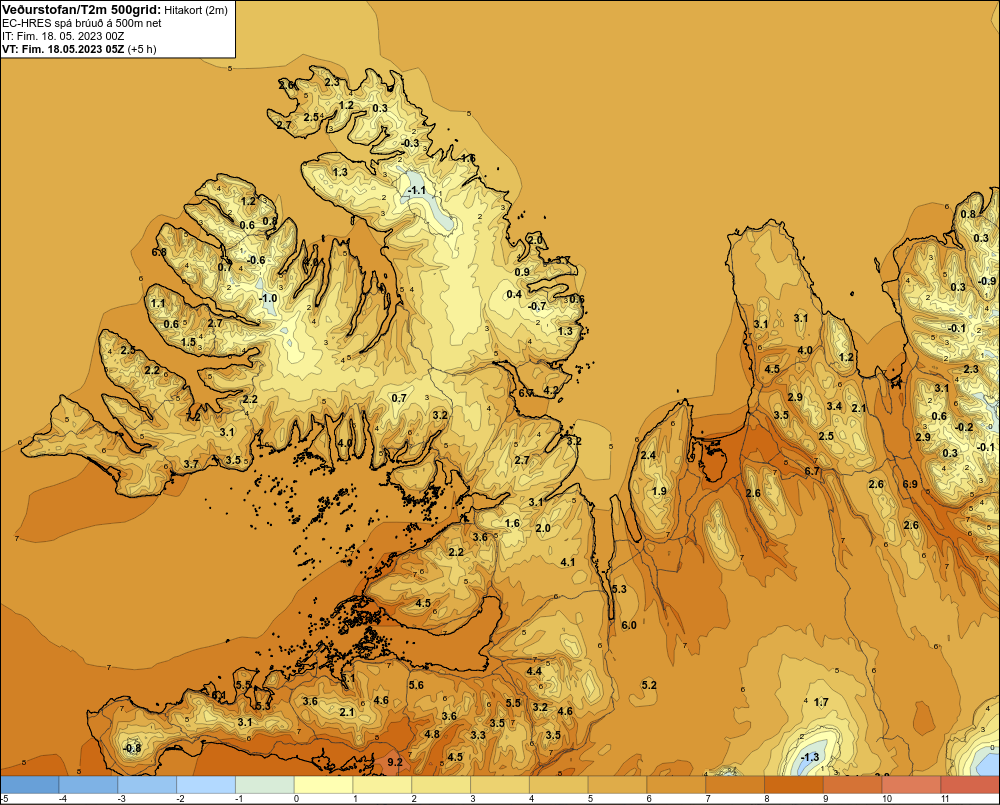Click the 2.4 temperature value

point(648,455)
